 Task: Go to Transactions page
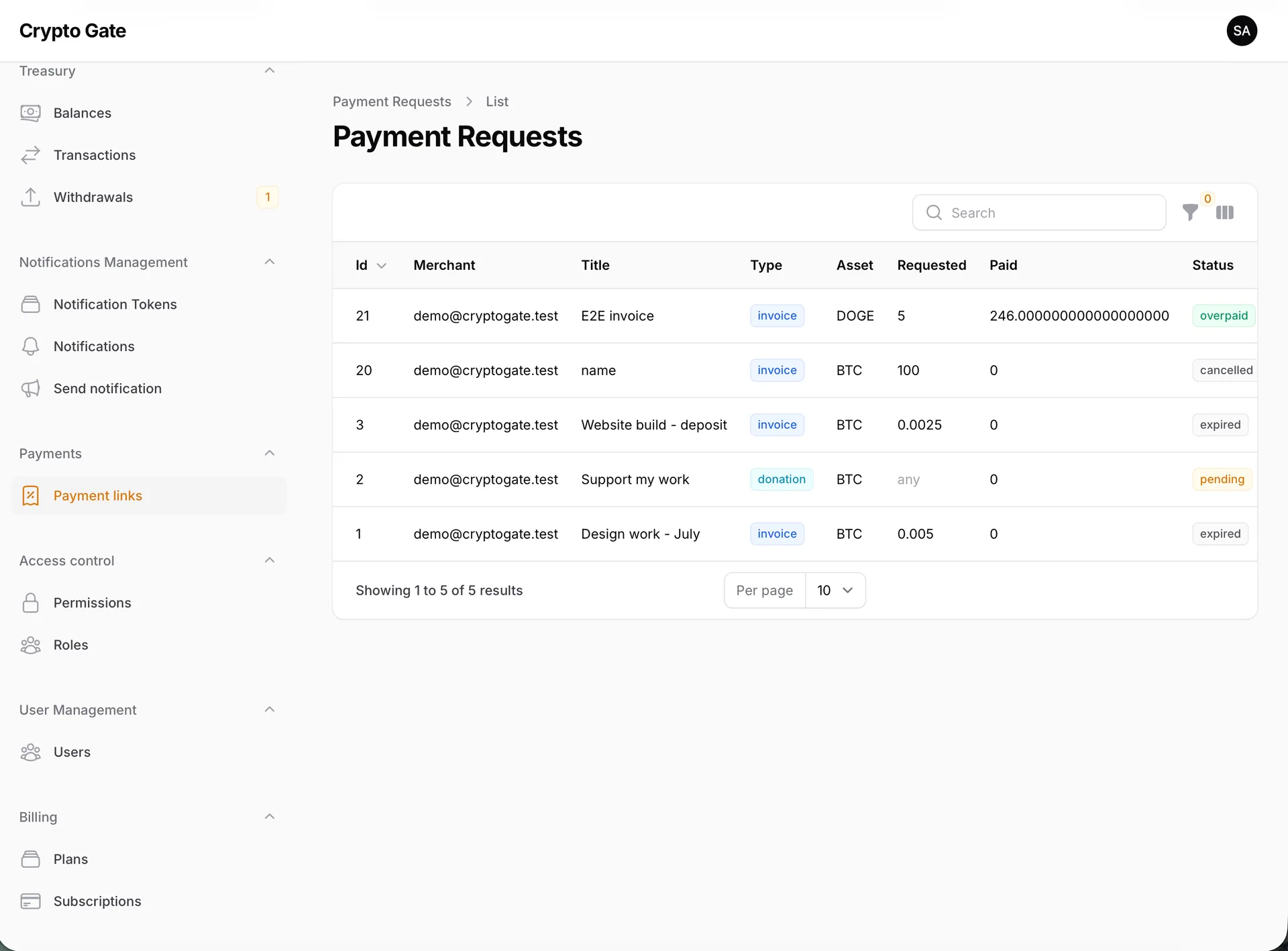click(x=150, y=155)
